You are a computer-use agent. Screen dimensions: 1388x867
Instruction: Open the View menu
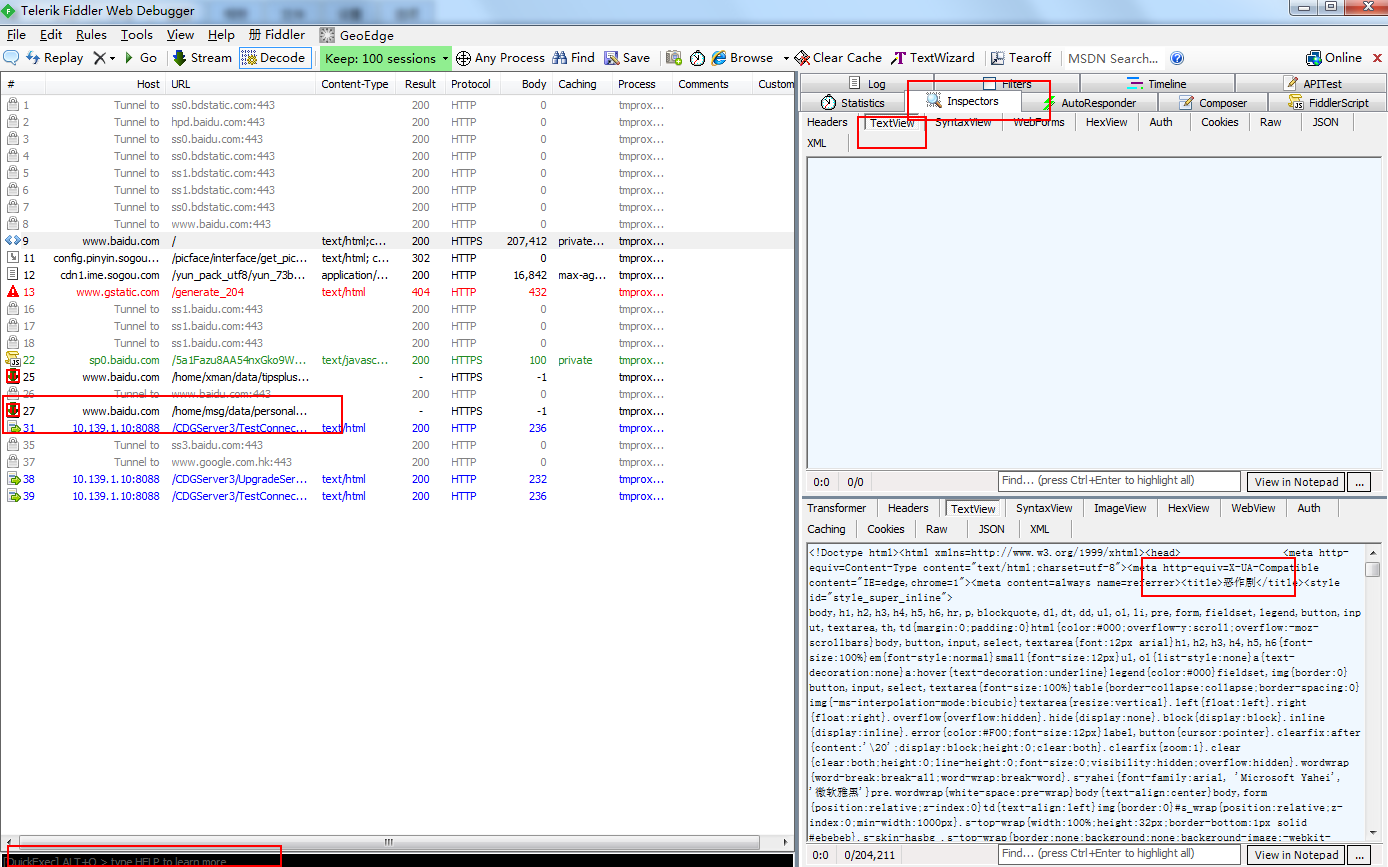point(180,35)
